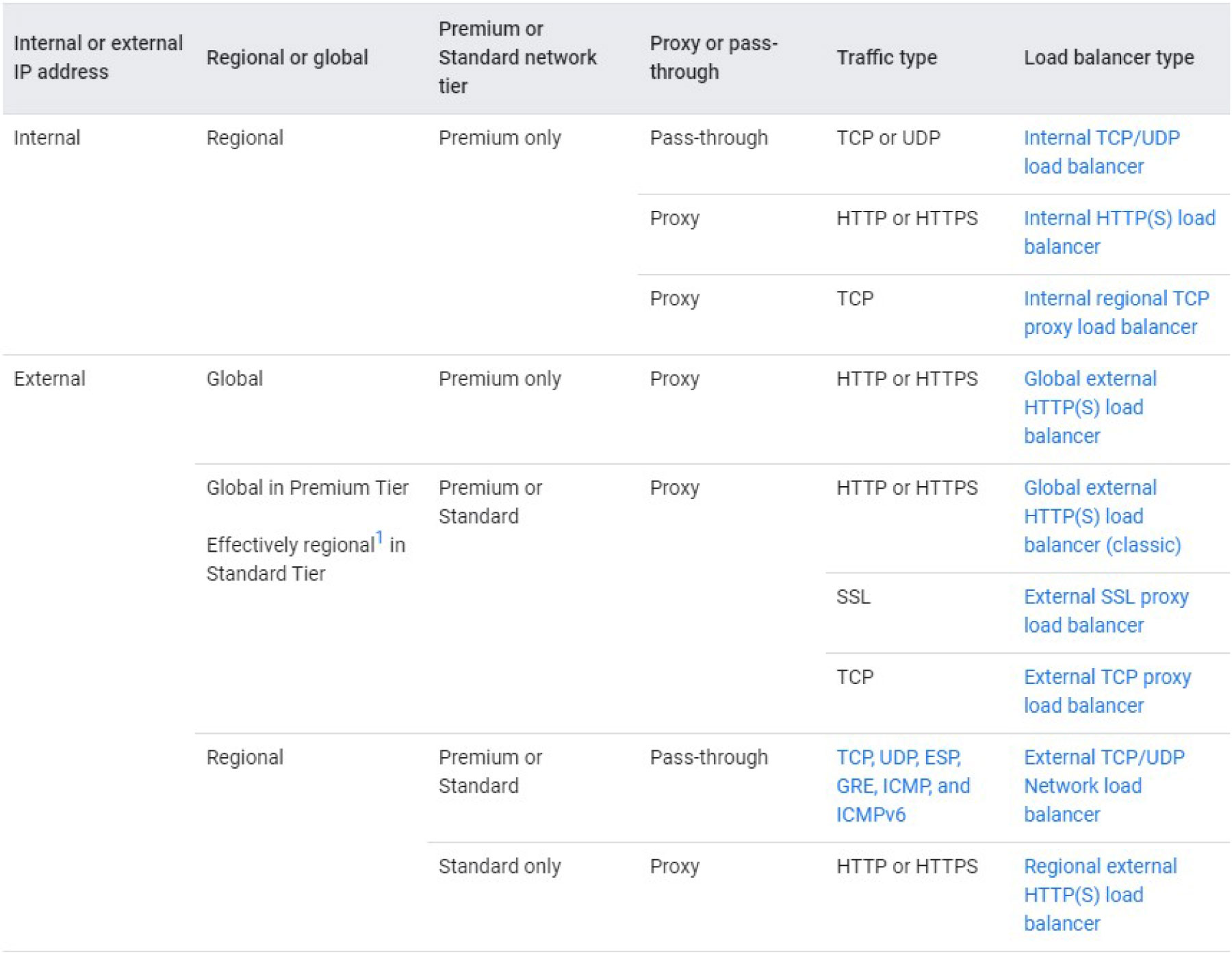Select the Premium or Standard network tier header
The width and height of the screenshot is (1232, 955).
pyautogui.click(x=517, y=58)
